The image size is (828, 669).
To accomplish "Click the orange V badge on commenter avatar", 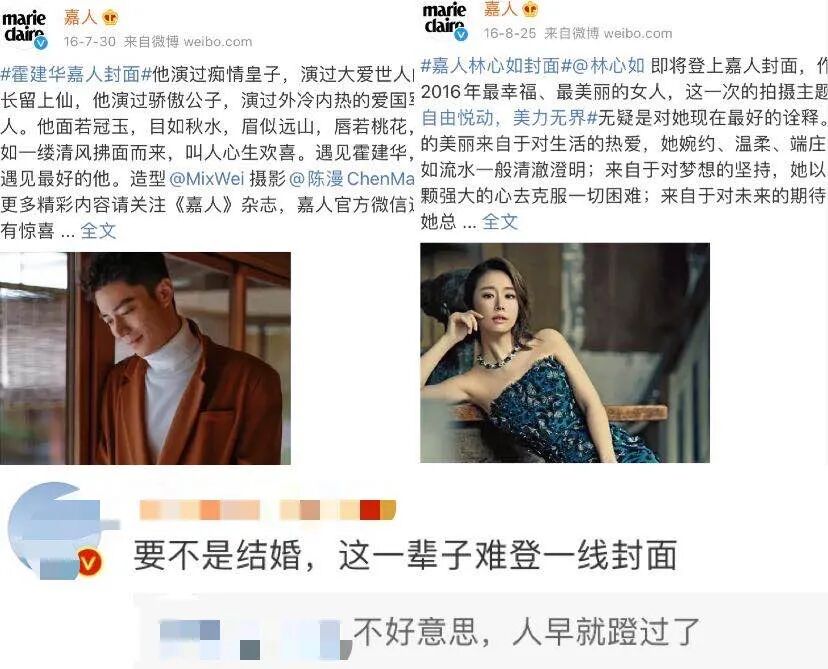I will (x=89, y=561).
